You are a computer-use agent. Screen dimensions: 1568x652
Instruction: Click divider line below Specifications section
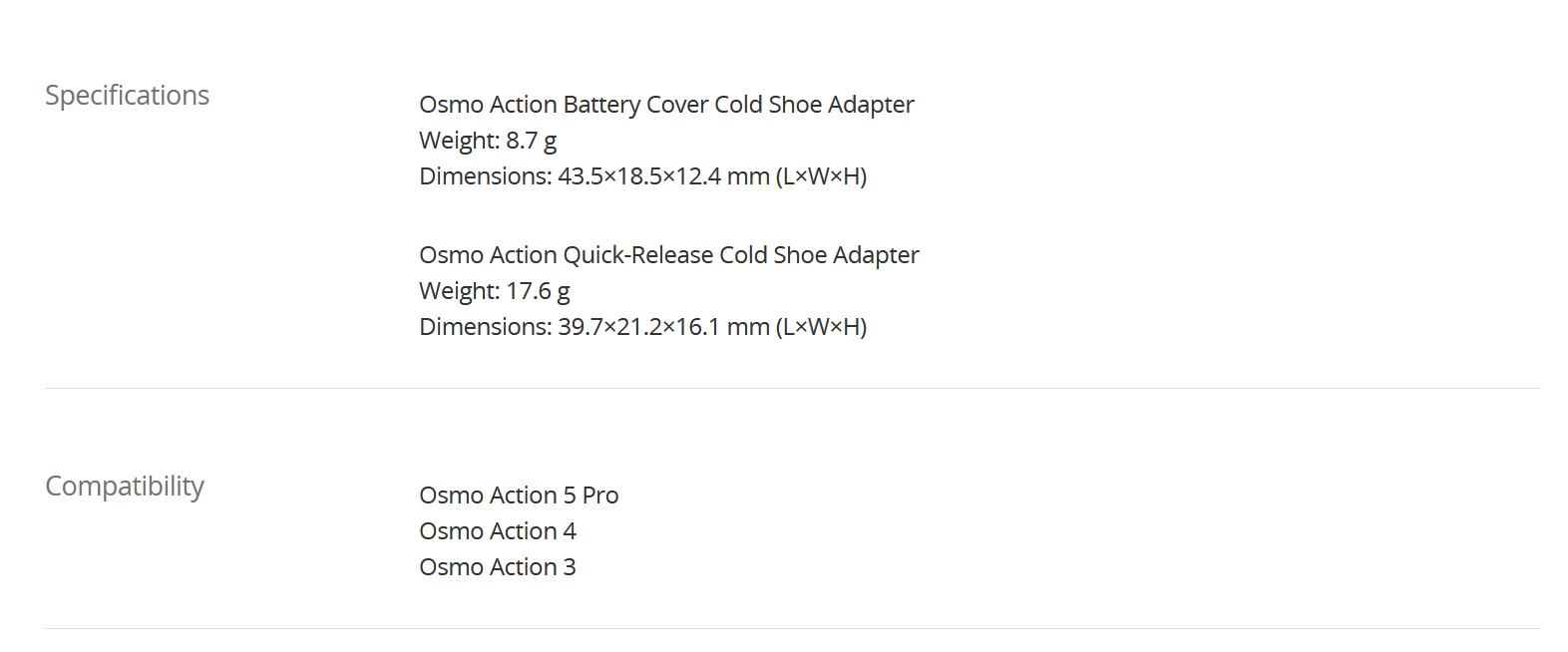coord(793,388)
